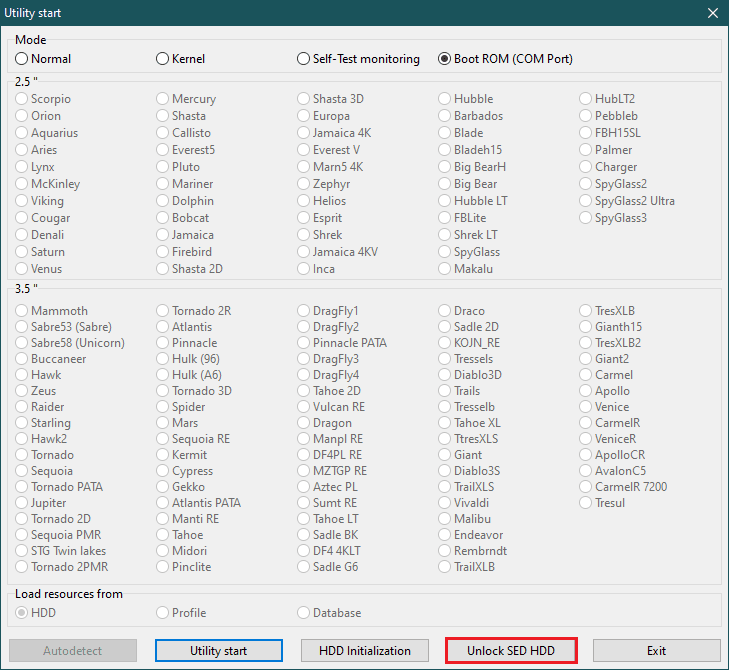Choose HDD as resource source
The height and width of the screenshot is (670, 729).
click(x=22, y=613)
